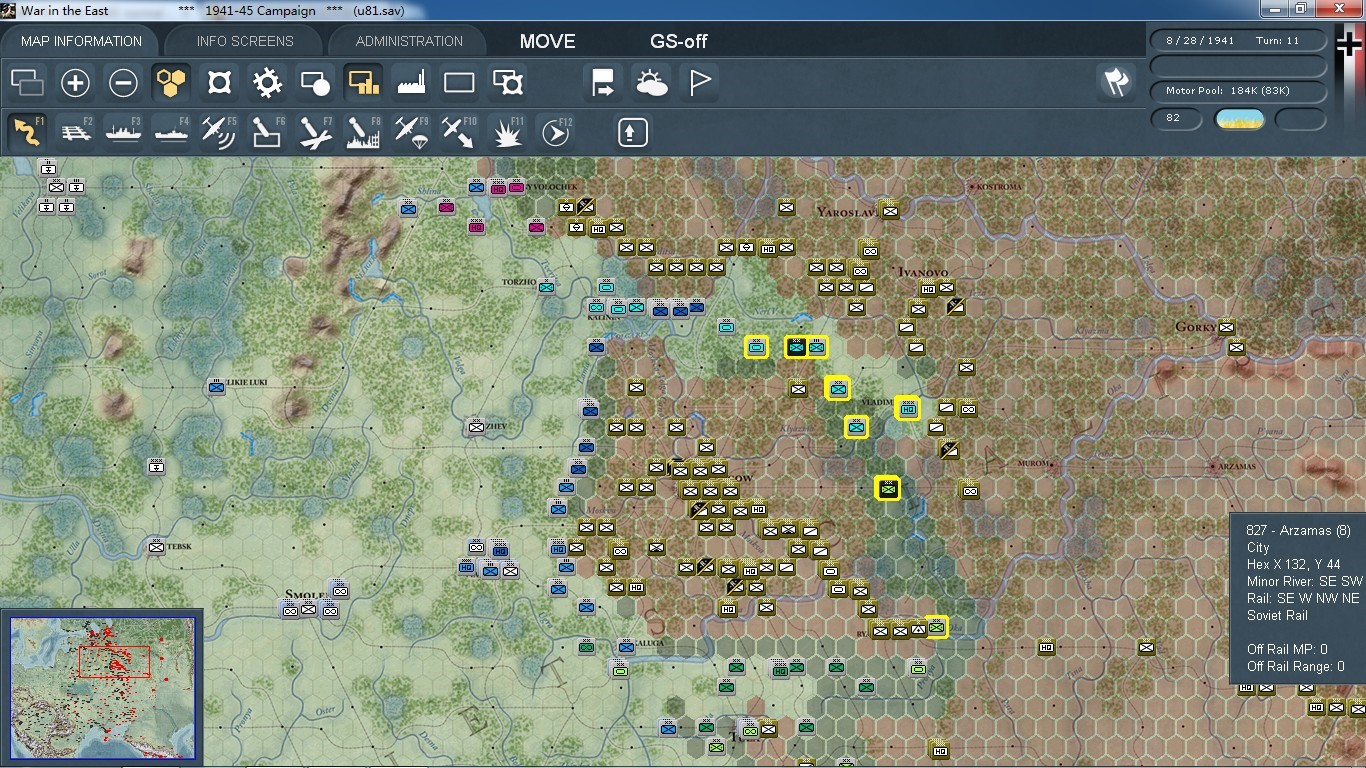Viewport: 1366px width, 768px height.
Task: Zoom in with the plus icon
Action: pyautogui.click(x=75, y=82)
